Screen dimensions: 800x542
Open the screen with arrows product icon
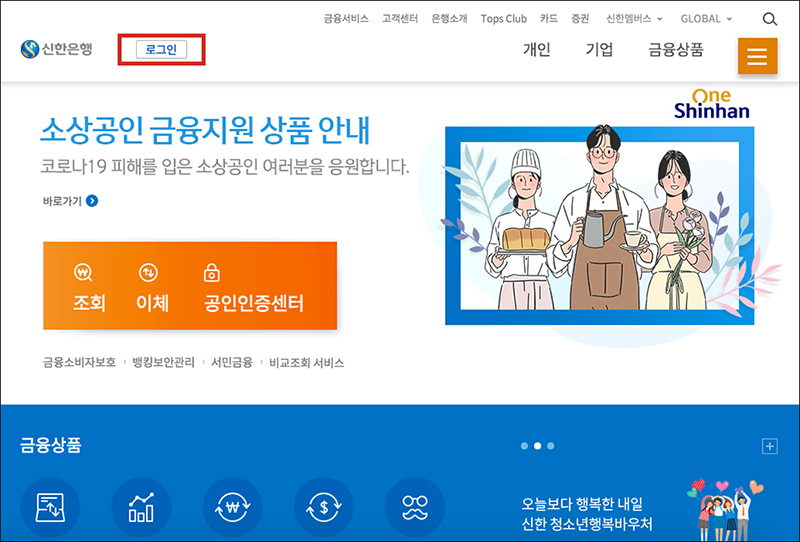[50, 507]
